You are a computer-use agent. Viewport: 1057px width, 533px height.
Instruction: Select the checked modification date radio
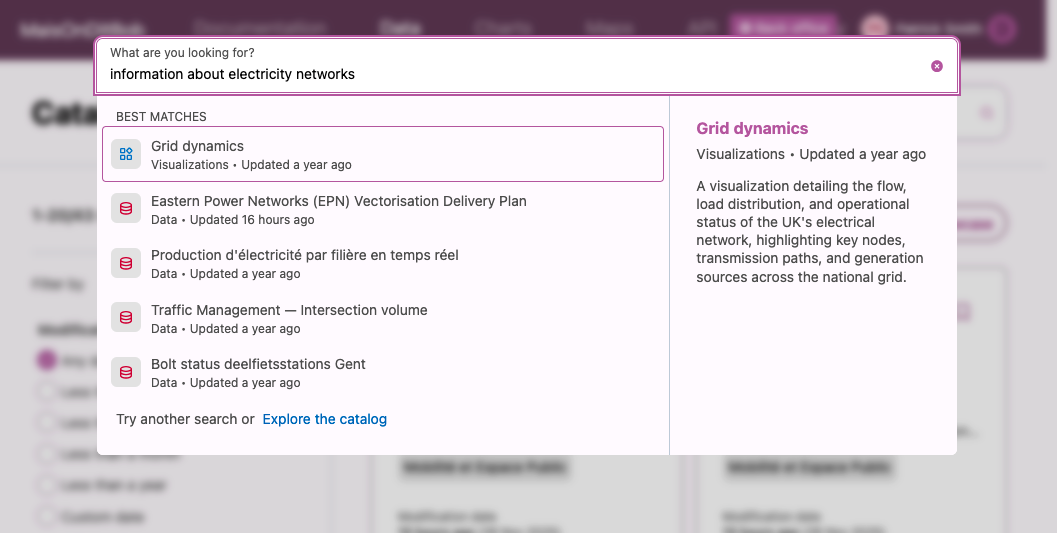coord(46,360)
